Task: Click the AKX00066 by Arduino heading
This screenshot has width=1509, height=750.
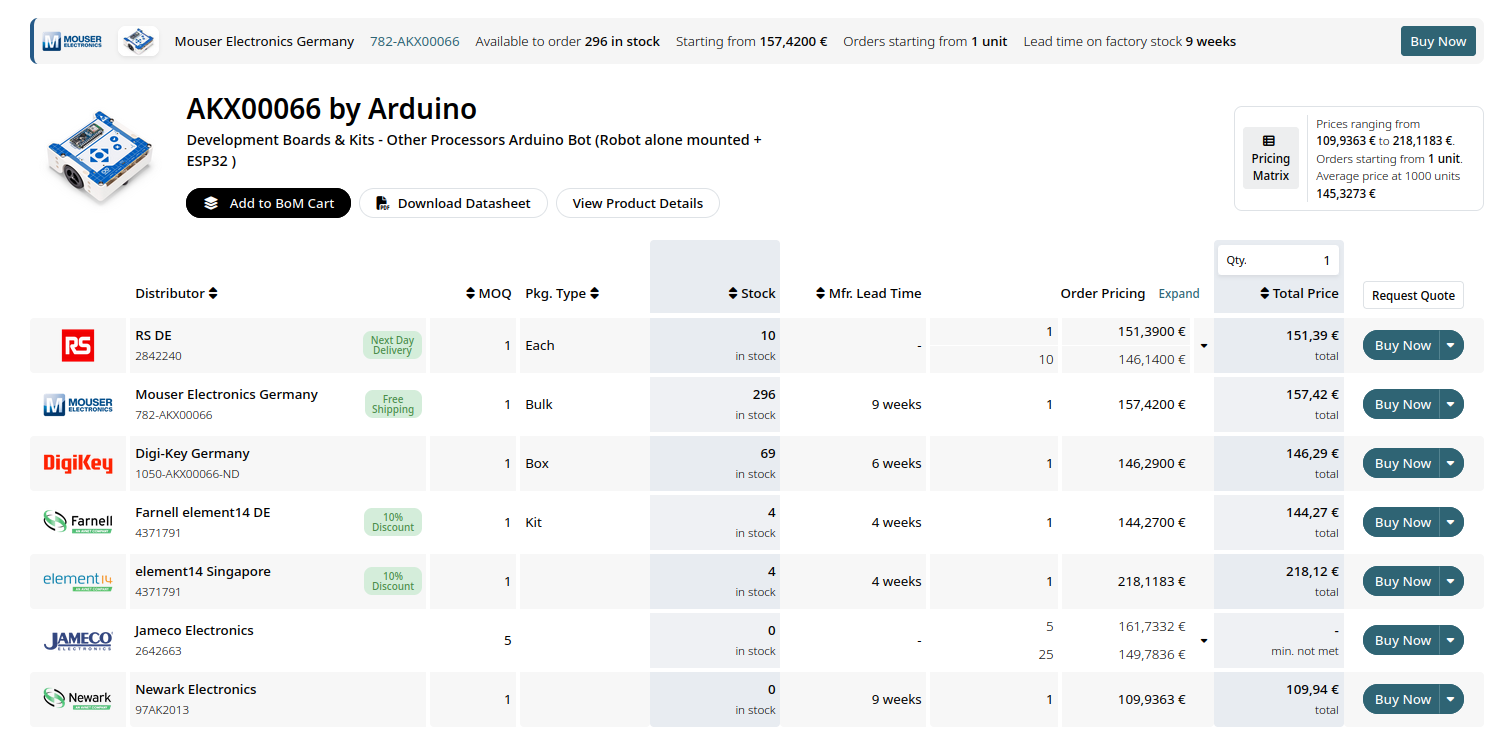Action: (x=332, y=108)
